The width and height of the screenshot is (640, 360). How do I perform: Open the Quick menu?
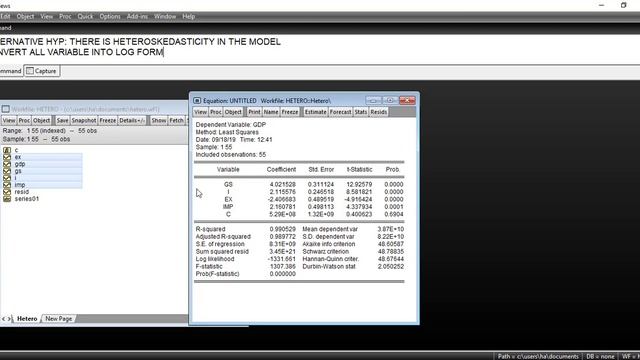coord(85,16)
